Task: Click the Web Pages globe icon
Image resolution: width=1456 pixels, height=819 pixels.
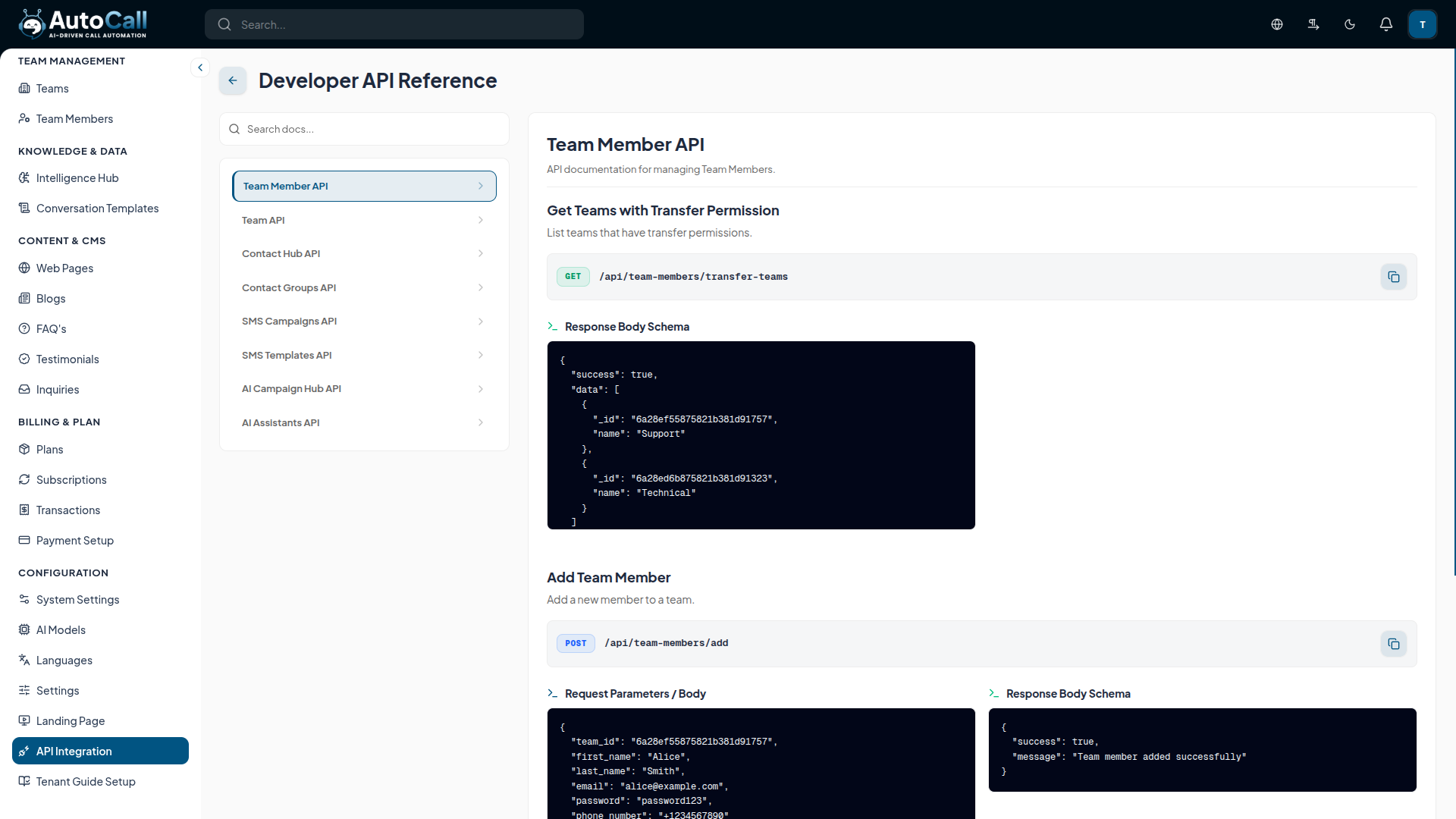Action: 24,268
